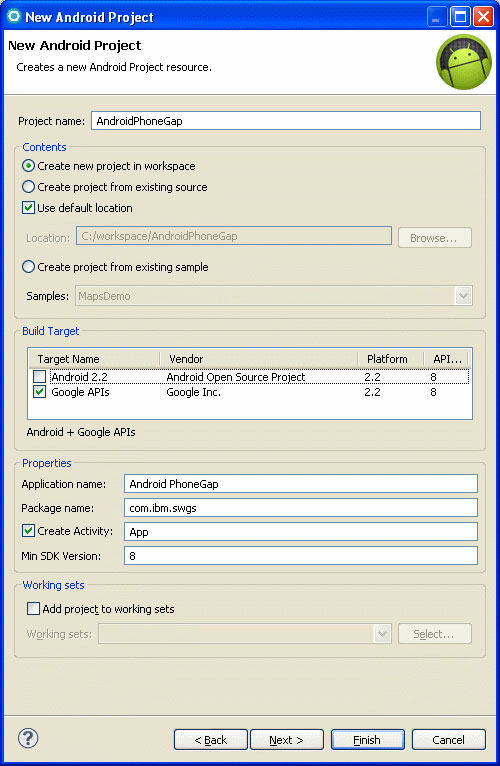Screen dimensions: 500x766
Task: Enable Add project to working sets
Action: tap(33, 609)
